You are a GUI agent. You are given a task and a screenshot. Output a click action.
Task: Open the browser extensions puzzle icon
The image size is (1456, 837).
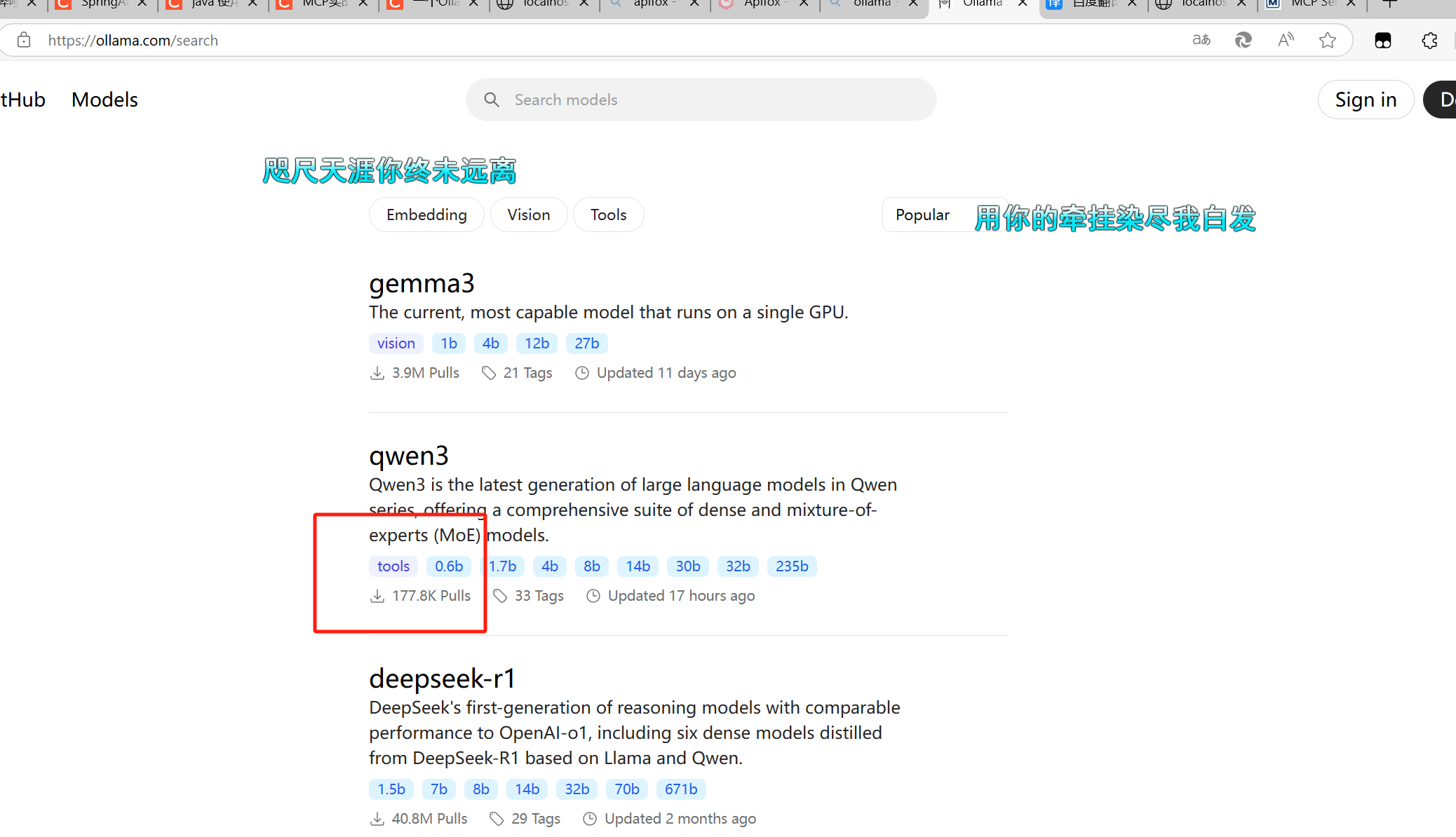pos(1429,41)
